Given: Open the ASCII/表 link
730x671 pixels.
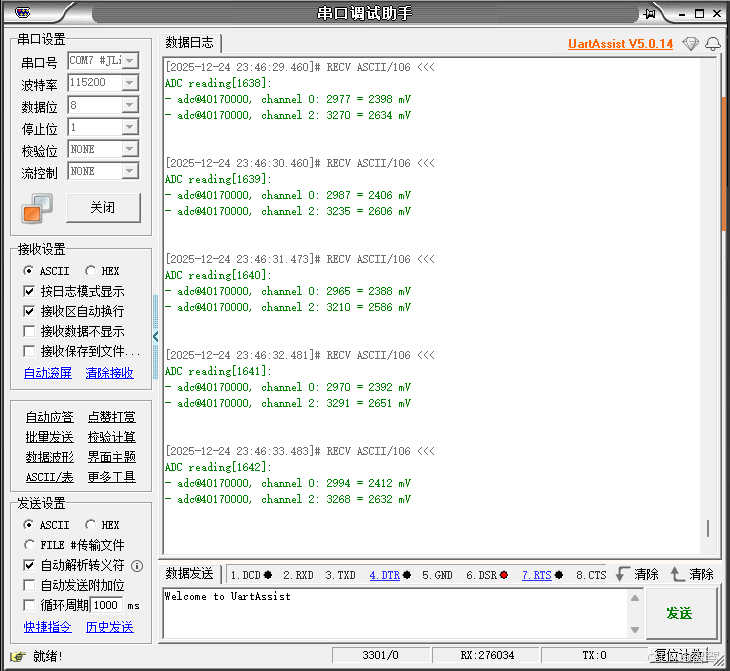Looking at the screenshot, I should [49, 477].
